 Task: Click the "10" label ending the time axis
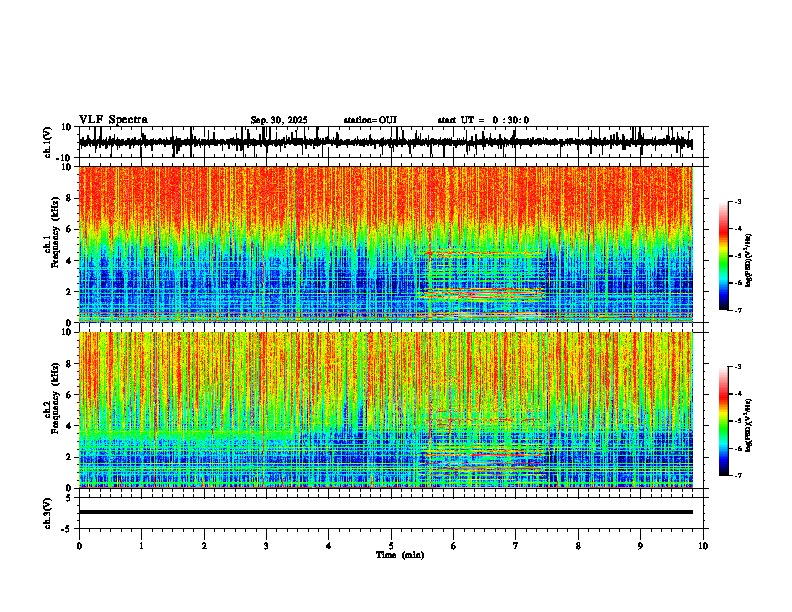pyautogui.click(x=703, y=546)
